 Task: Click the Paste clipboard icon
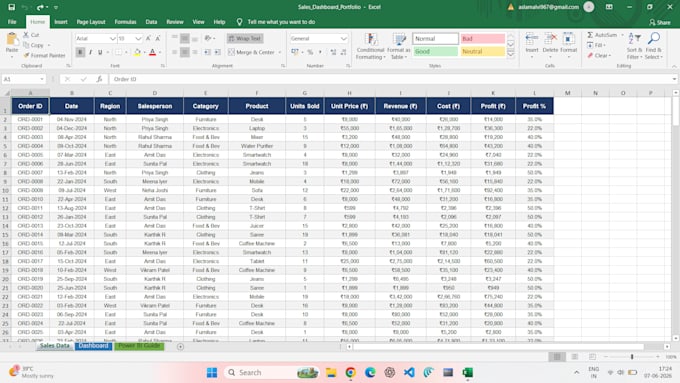point(12,40)
